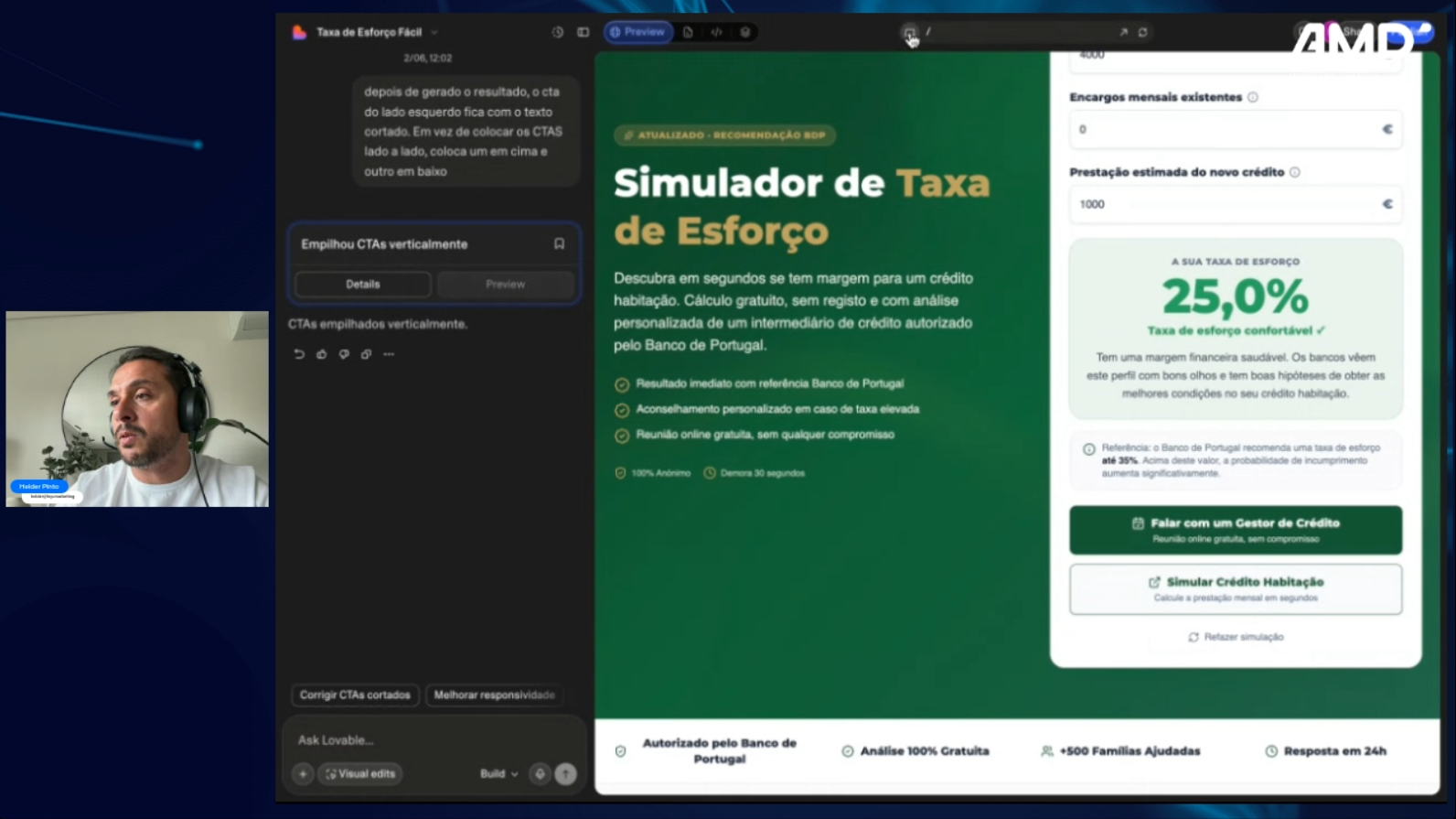Switch to the Preview tab in toolbar

click(x=637, y=32)
